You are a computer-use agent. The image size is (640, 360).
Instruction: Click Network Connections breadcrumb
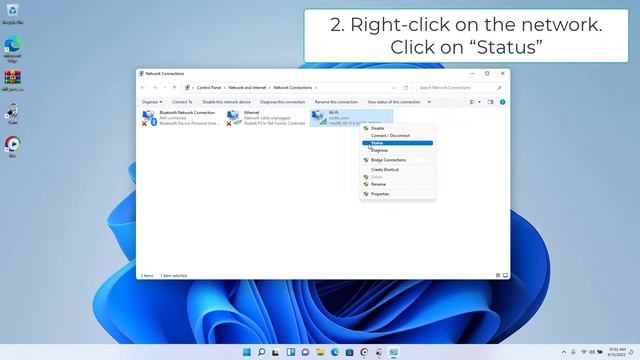tap(293, 88)
